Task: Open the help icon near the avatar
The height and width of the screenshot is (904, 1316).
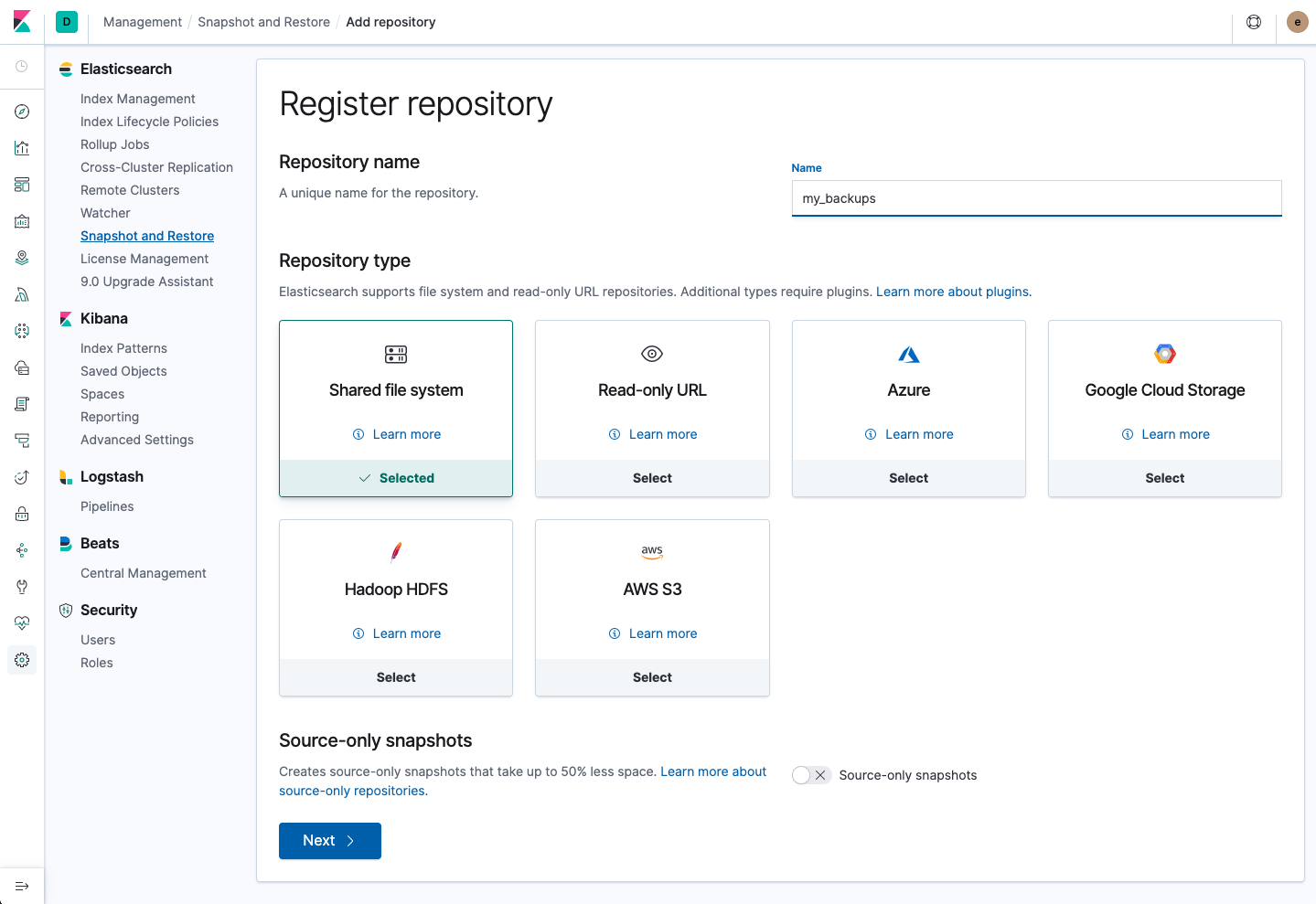Action: (x=1253, y=22)
